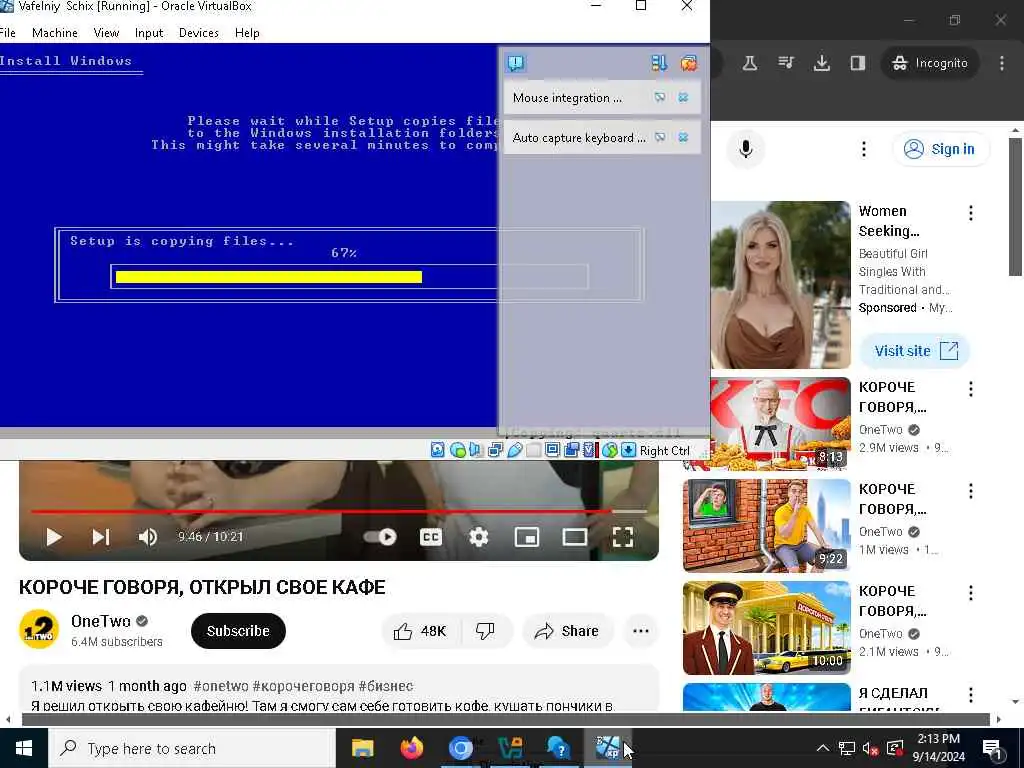1024x768 pixels.
Task: Open Chrome downloads icon
Action: click(x=822, y=63)
